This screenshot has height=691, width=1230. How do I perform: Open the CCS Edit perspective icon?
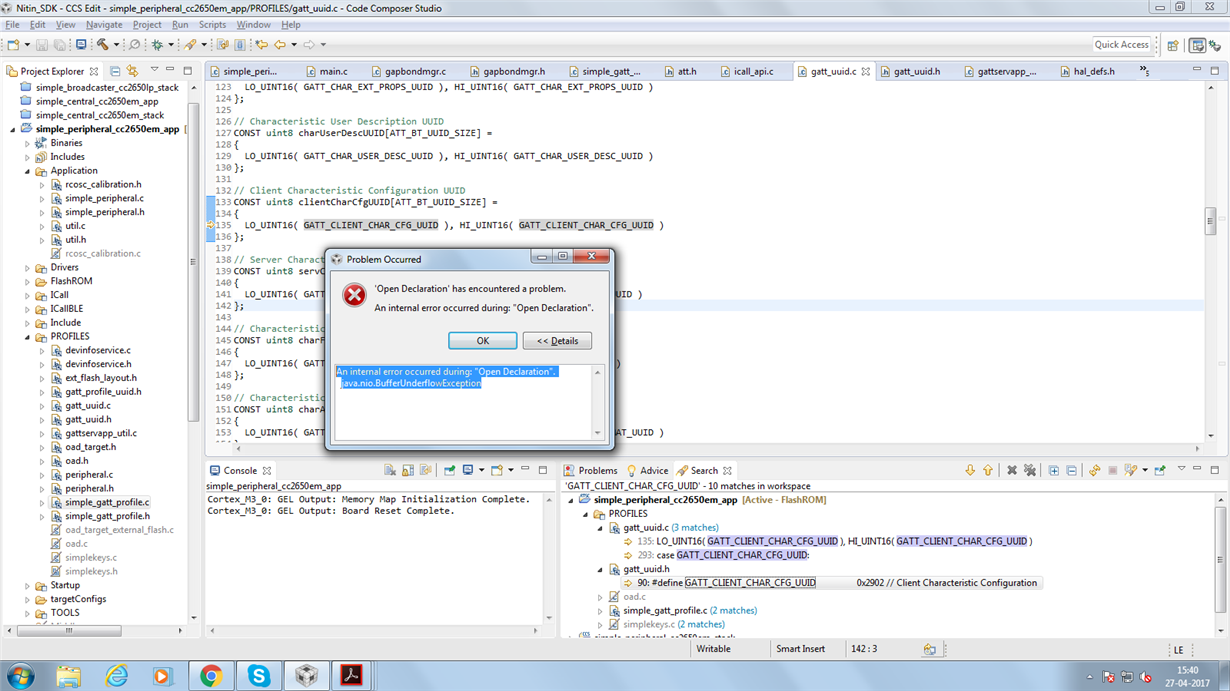(1198, 45)
